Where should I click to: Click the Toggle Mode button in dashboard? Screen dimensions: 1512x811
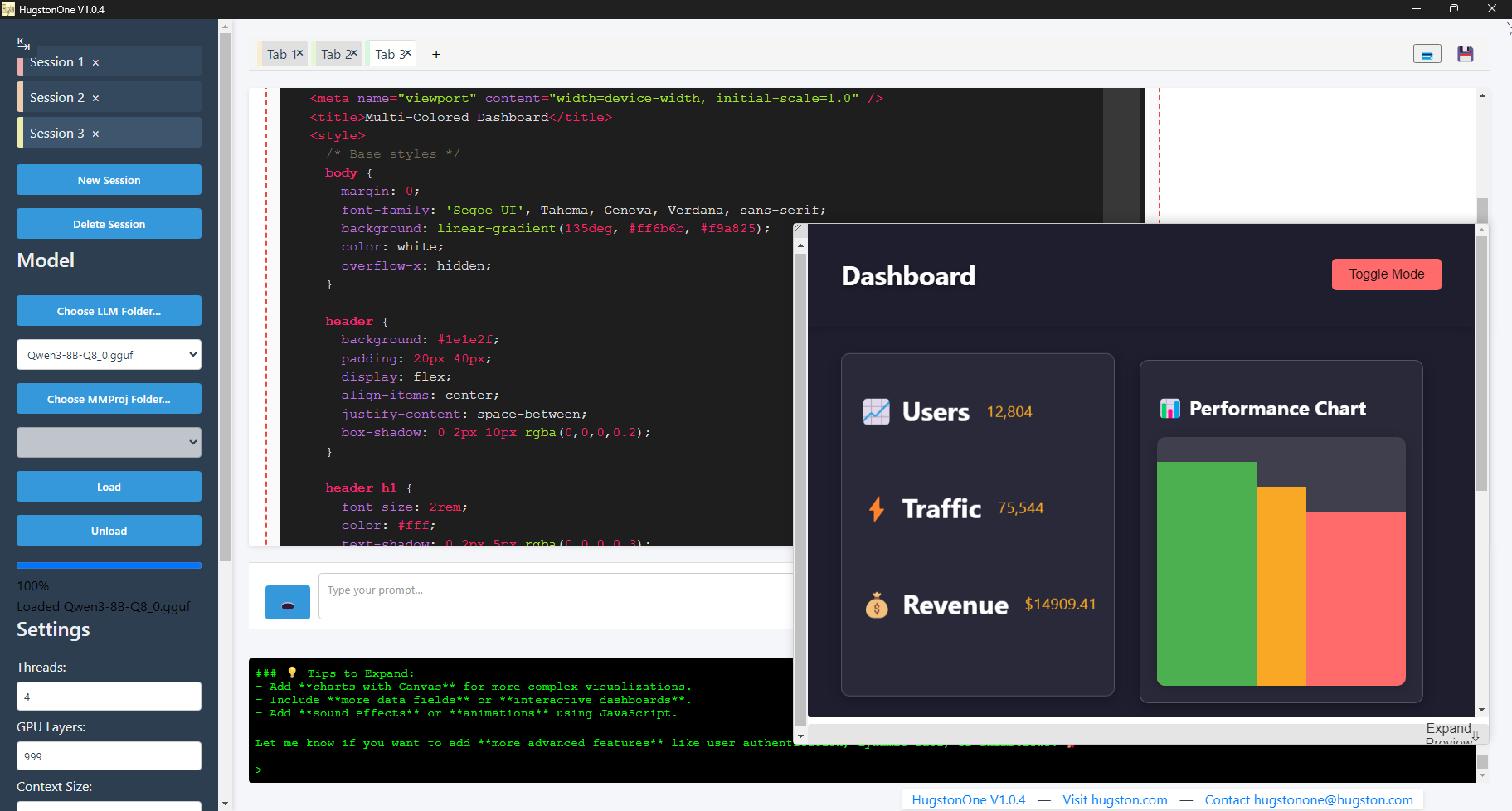click(x=1386, y=274)
